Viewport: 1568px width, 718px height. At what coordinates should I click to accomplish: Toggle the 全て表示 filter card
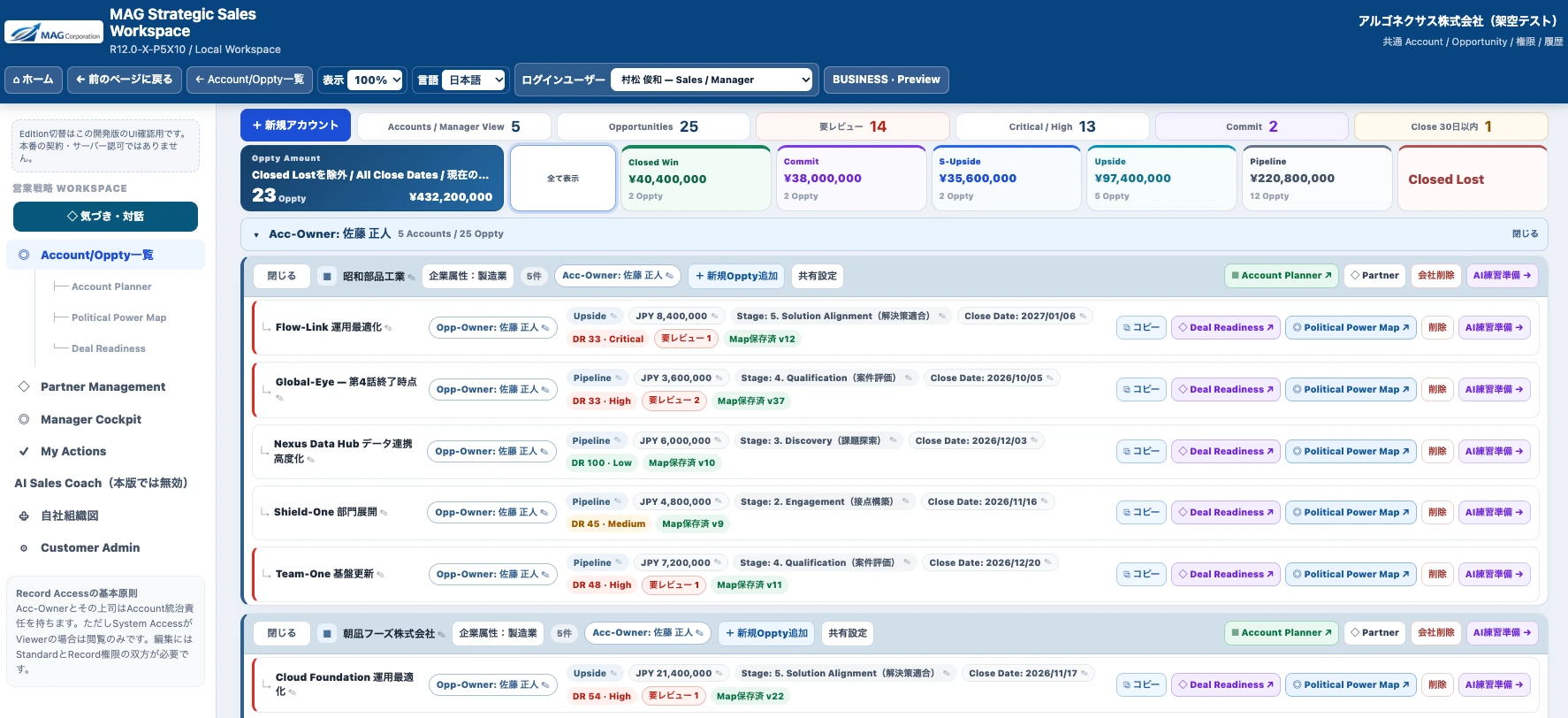click(563, 179)
